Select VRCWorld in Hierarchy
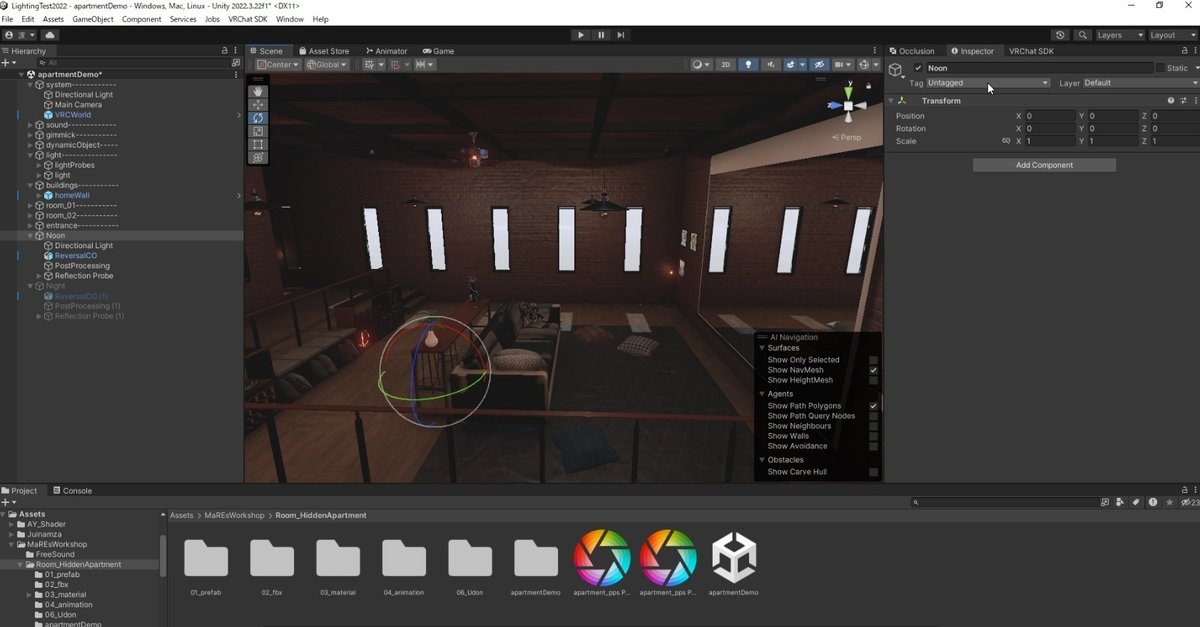1200x627 pixels. [x=73, y=115]
